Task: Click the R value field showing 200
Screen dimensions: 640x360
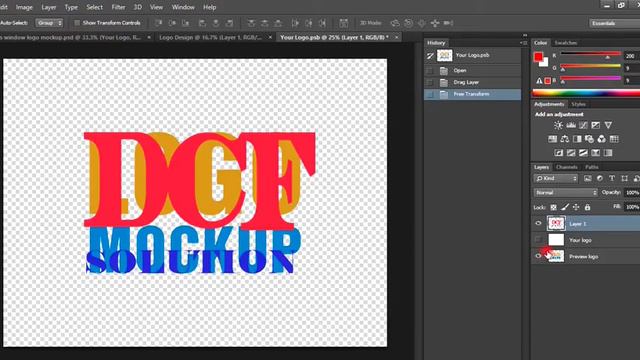Action: point(631,56)
